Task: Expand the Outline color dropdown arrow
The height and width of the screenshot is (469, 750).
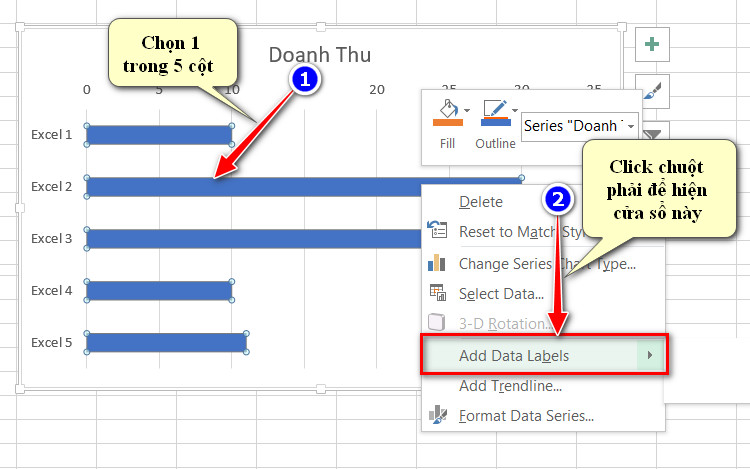Action: click(x=515, y=110)
